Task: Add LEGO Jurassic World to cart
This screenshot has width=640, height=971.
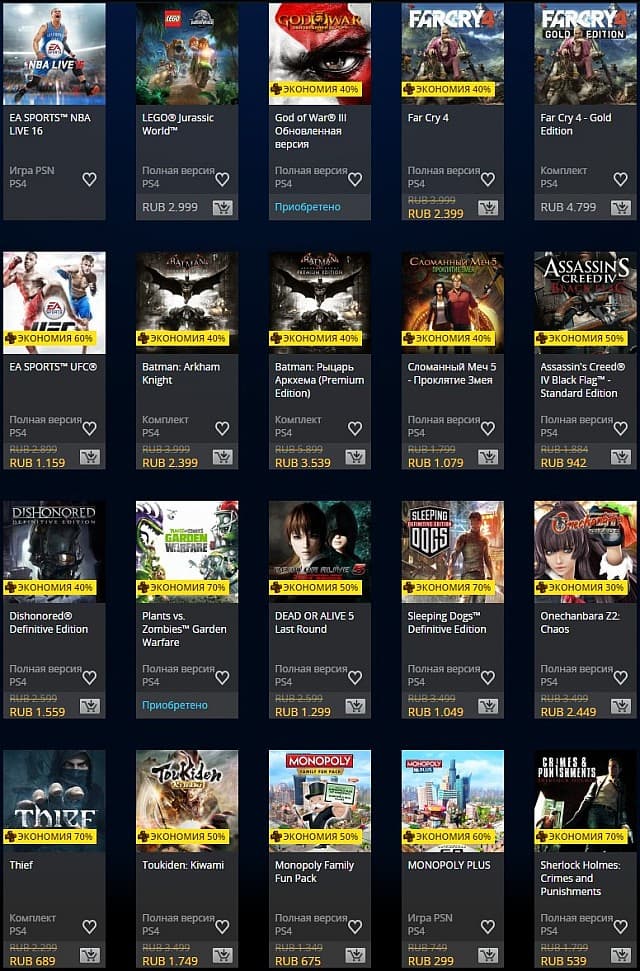Action: point(222,208)
